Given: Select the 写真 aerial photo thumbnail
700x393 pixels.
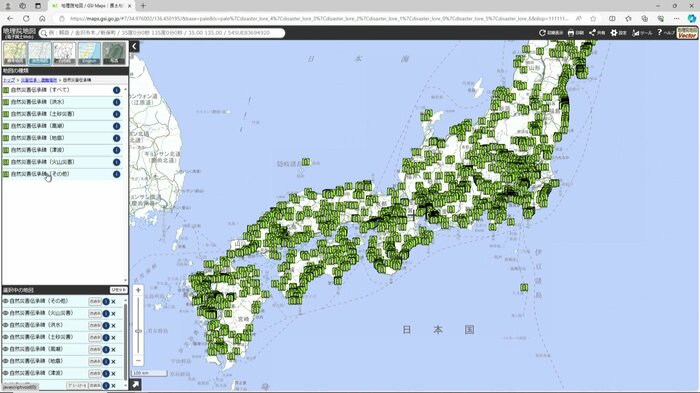Looking at the screenshot, I should pyautogui.click(x=114, y=53).
